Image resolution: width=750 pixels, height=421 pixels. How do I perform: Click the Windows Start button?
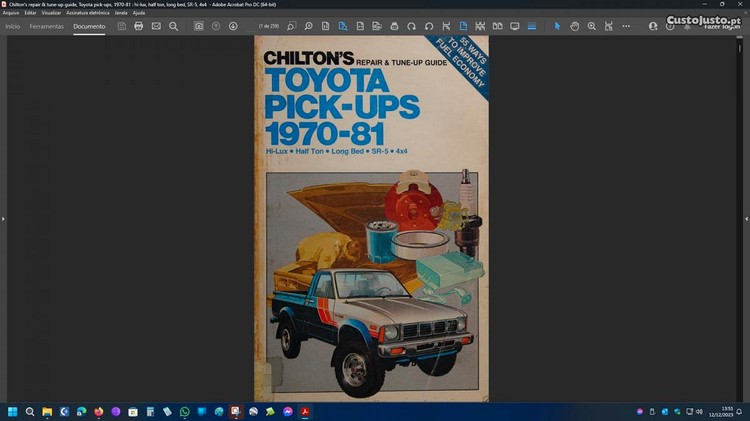pos(13,411)
